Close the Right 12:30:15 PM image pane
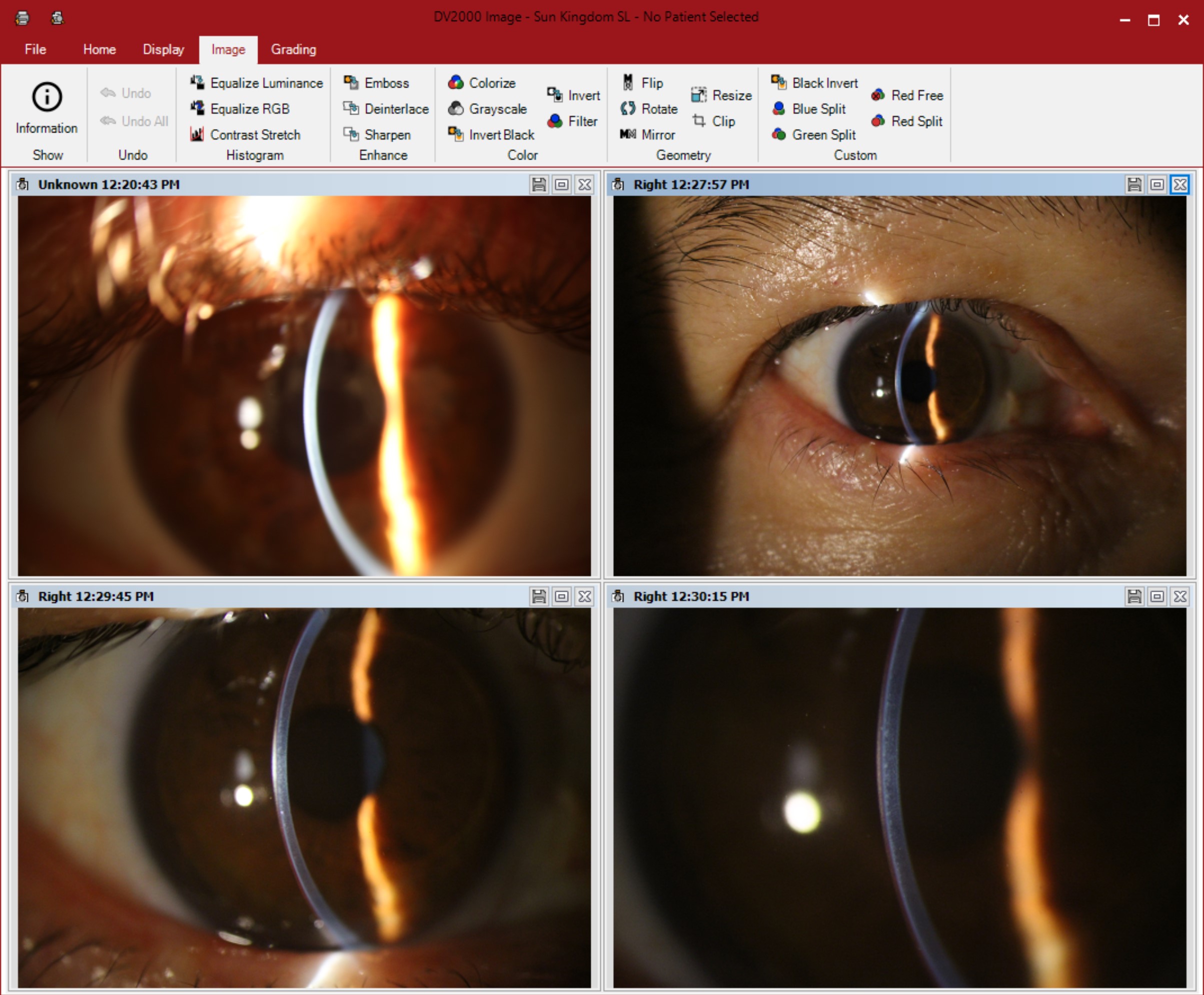 pyautogui.click(x=1179, y=597)
